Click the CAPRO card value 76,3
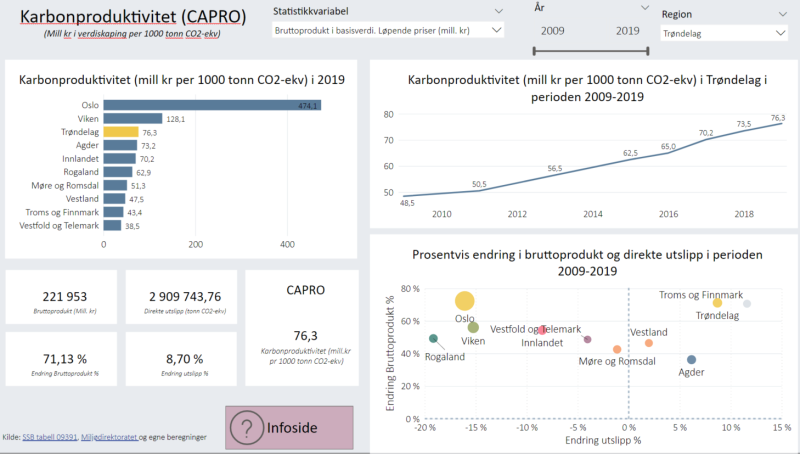800x454 pixels. [305, 336]
